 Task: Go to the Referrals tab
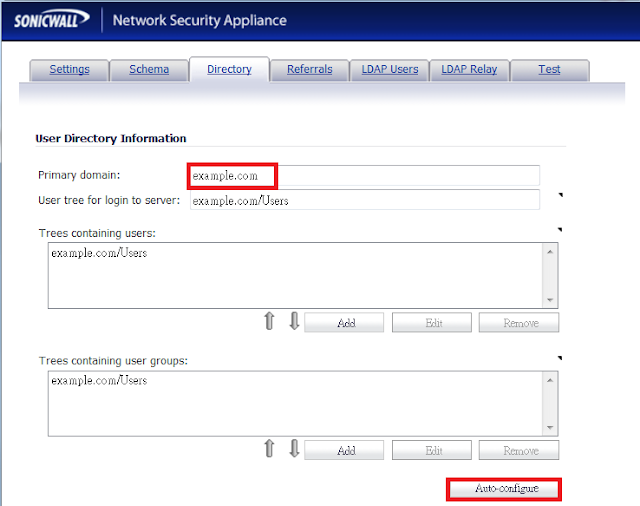click(x=309, y=70)
